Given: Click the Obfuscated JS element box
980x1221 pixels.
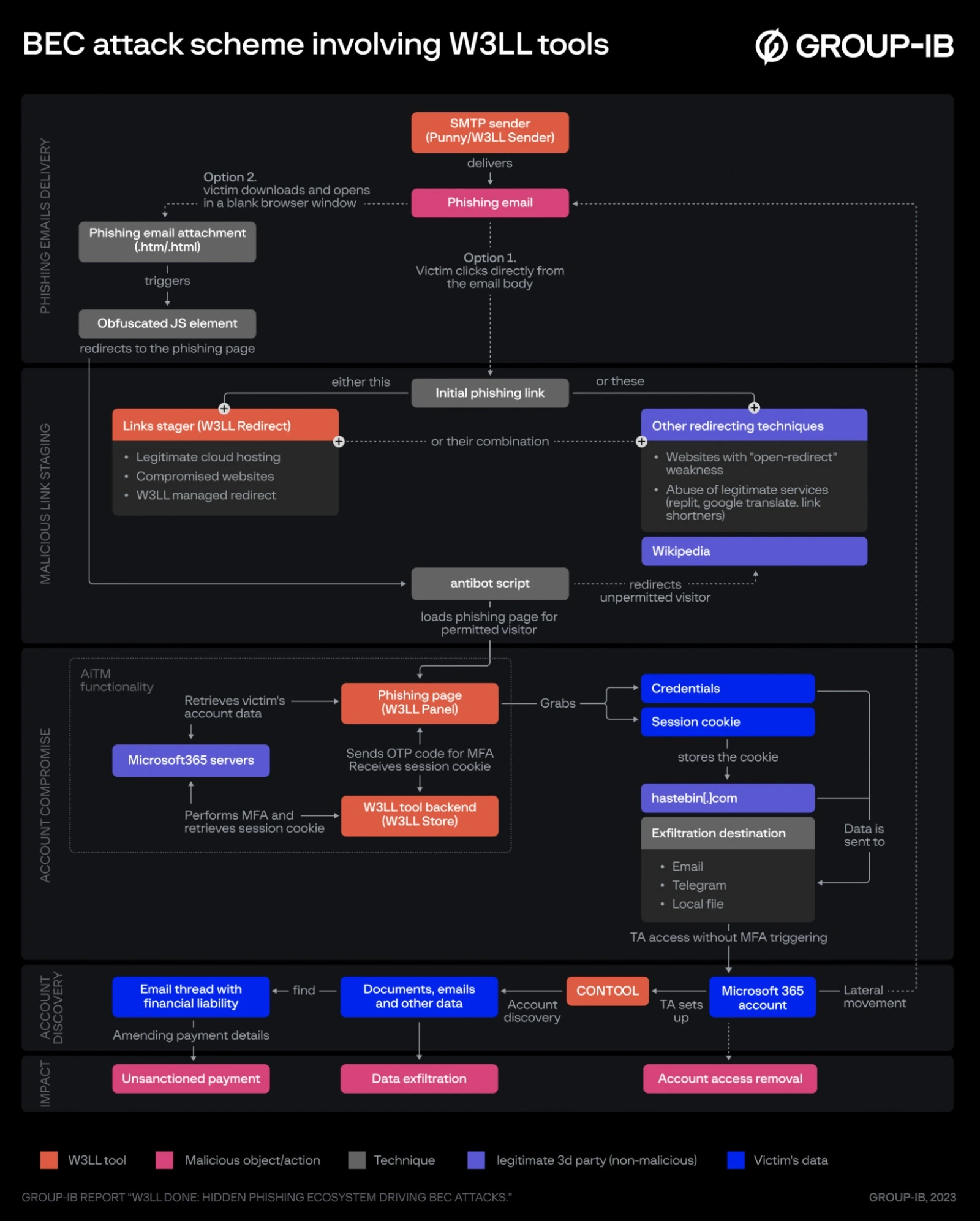Looking at the screenshot, I should tap(167, 323).
